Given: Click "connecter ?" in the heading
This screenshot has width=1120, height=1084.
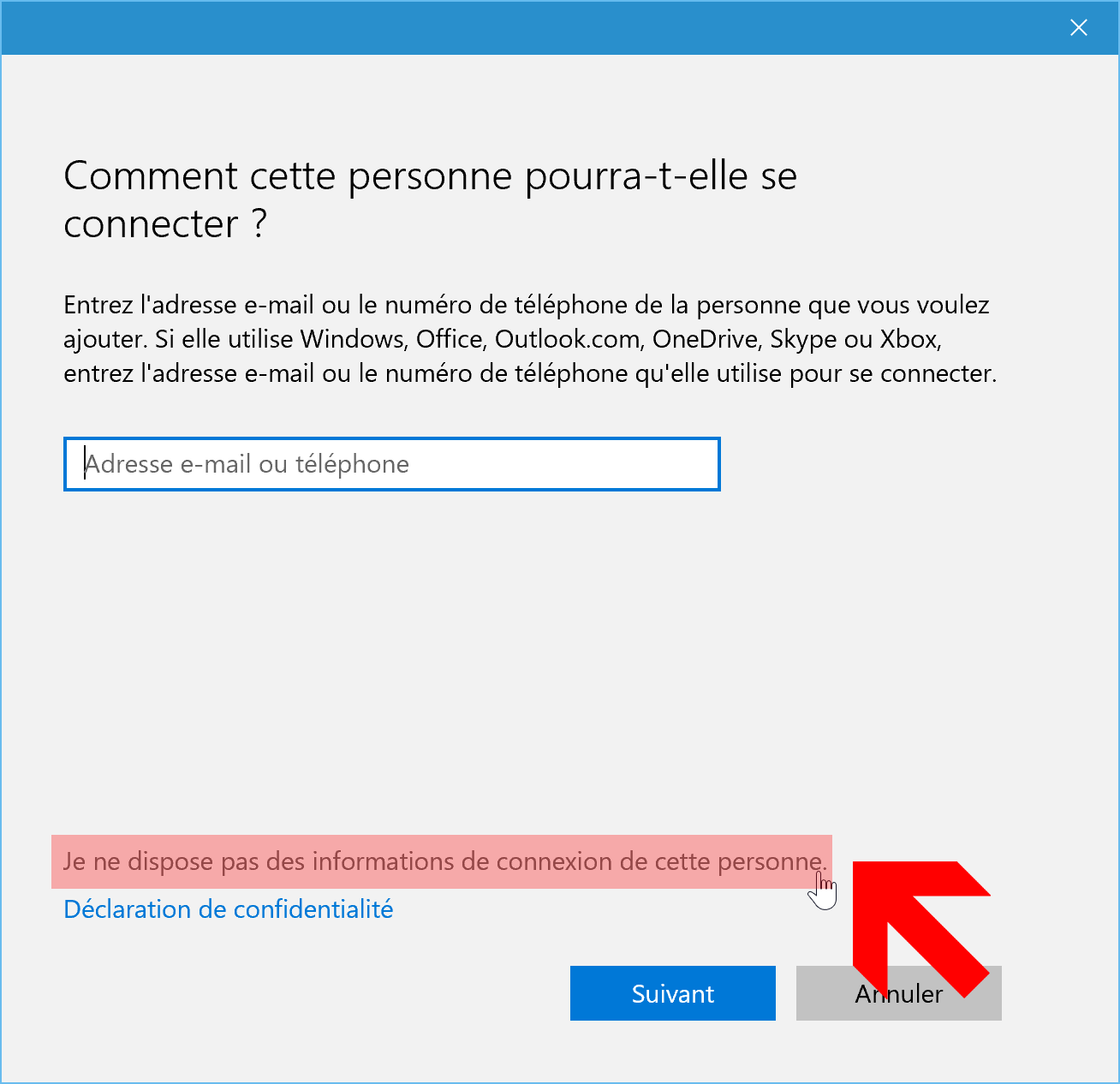Looking at the screenshot, I should pyautogui.click(x=165, y=224).
